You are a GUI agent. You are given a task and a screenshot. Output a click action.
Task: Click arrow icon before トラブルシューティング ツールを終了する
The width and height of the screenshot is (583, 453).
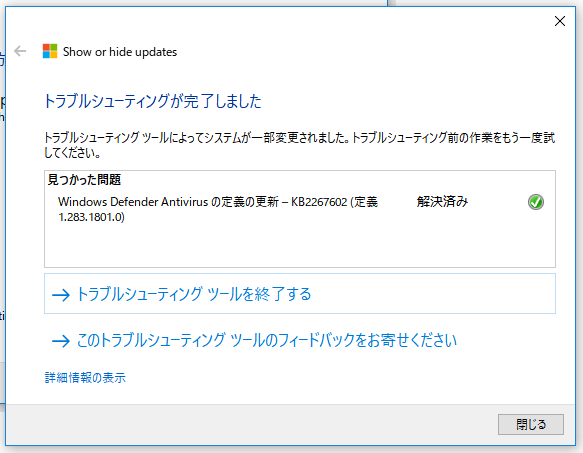61,295
